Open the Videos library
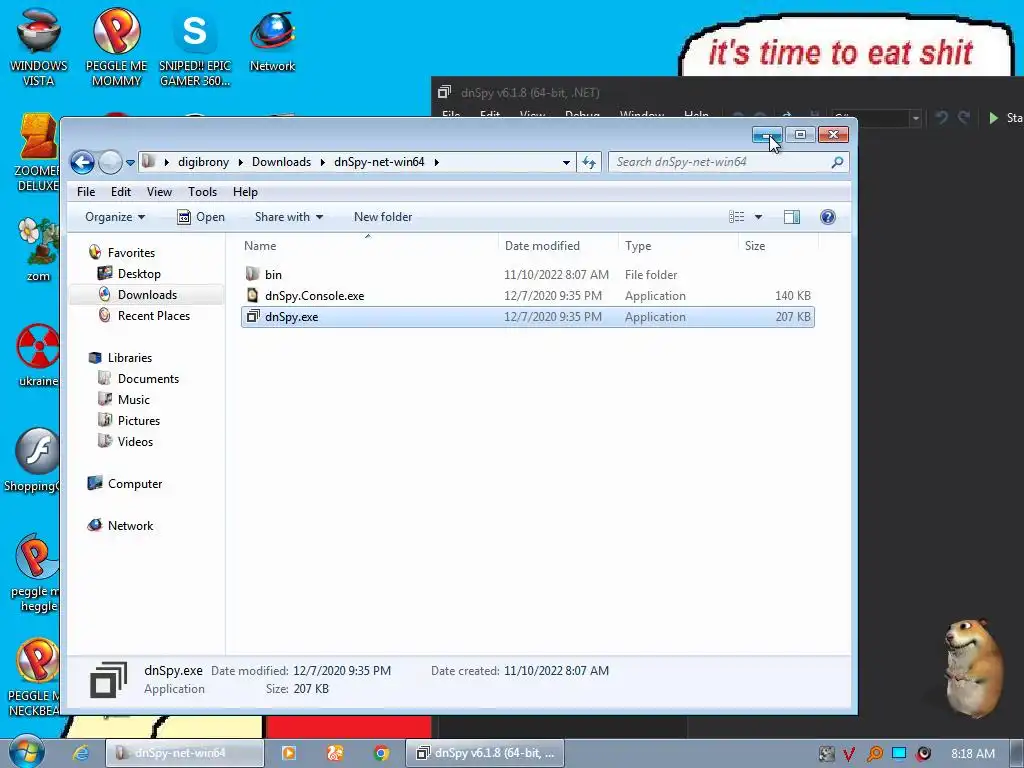Viewport: 1024px width, 768px height. coord(135,441)
